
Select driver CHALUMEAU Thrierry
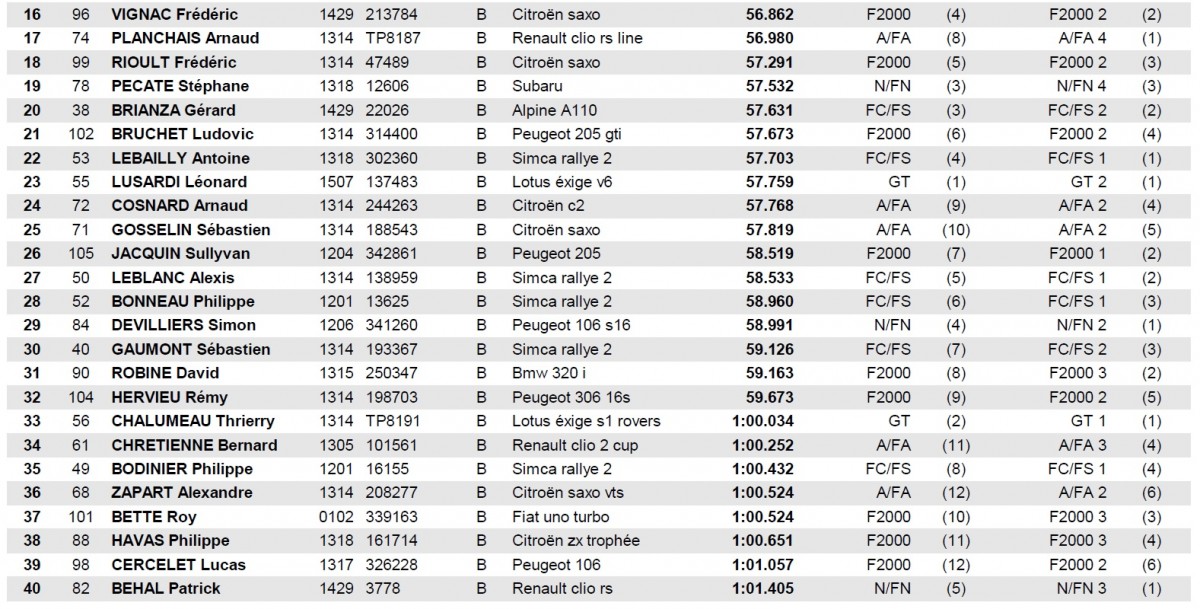pos(193,421)
